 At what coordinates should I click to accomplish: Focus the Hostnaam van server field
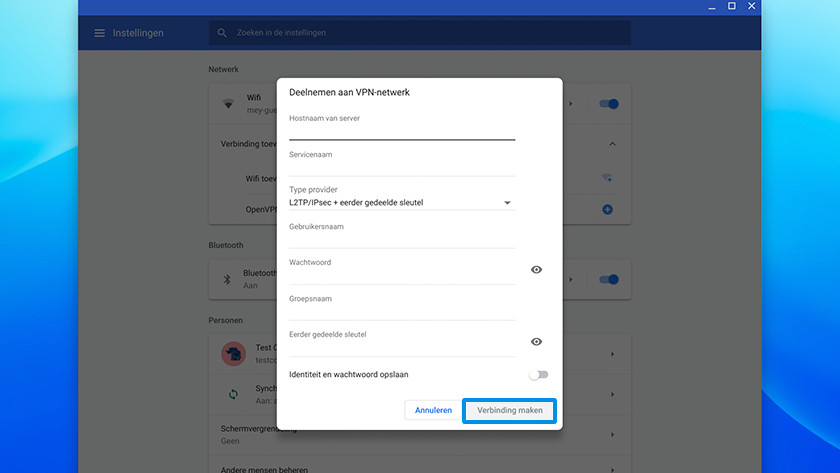401,131
